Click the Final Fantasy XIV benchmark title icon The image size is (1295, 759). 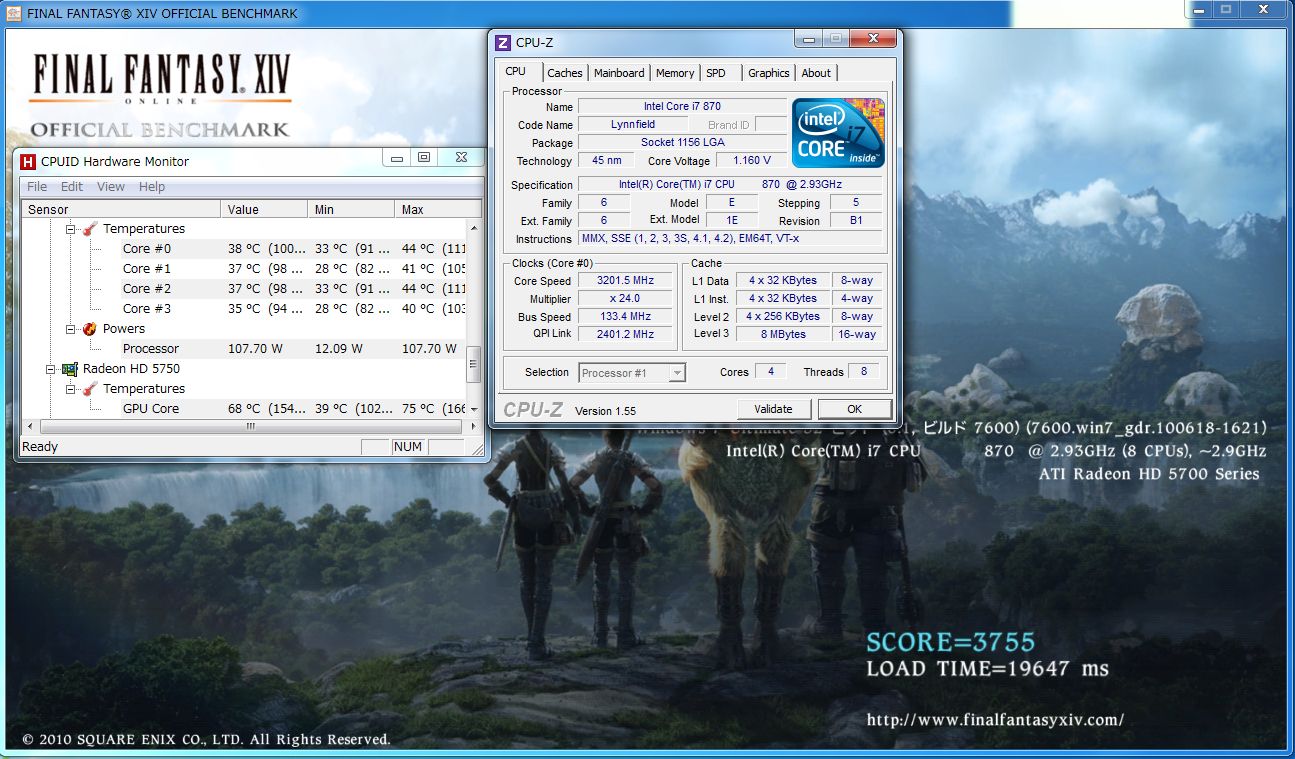pos(12,14)
